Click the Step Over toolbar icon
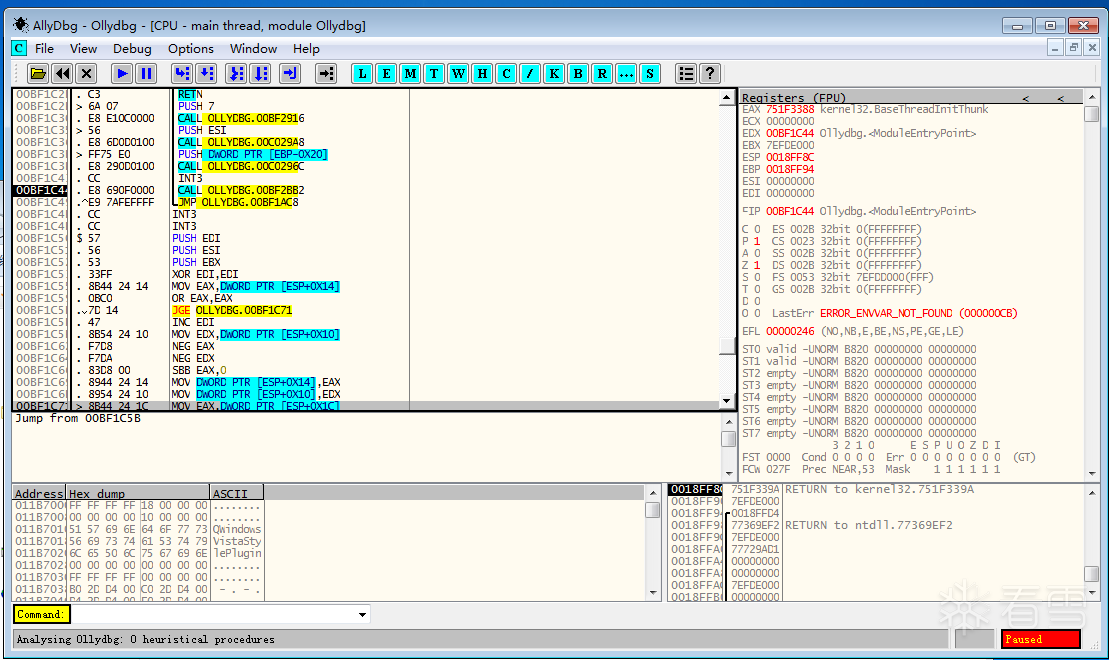The image size is (1109, 660). click(207, 74)
